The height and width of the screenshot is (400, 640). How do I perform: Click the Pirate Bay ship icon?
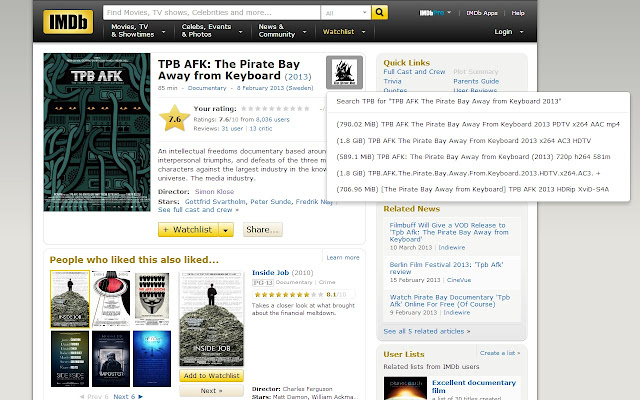pyautogui.click(x=344, y=72)
